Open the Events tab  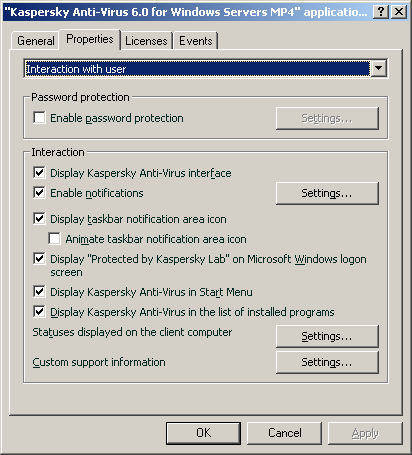[x=196, y=41]
